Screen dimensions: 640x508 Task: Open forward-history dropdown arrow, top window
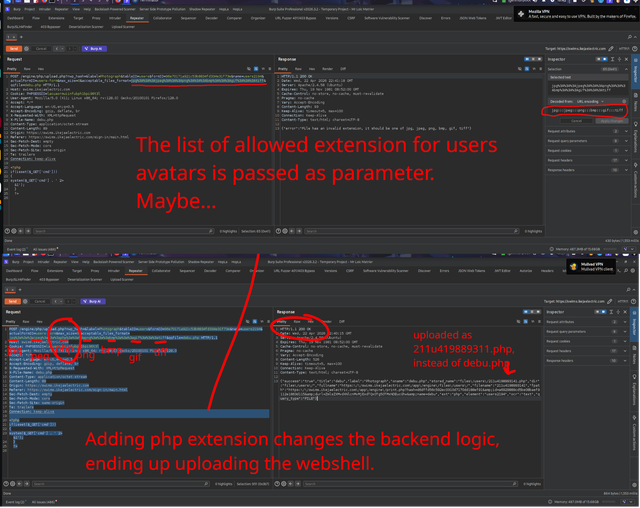[75, 49]
